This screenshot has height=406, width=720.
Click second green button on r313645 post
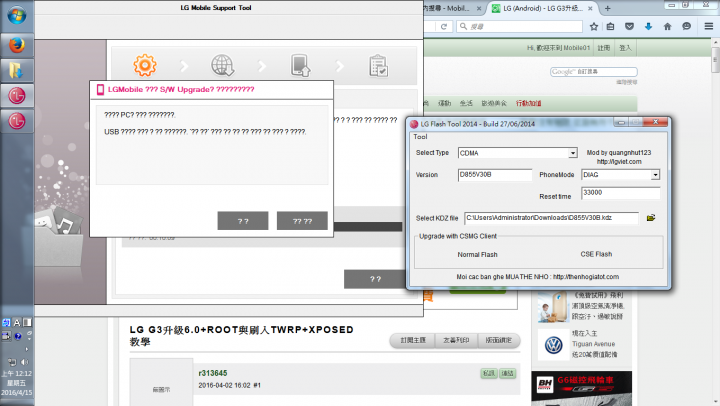click(x=507, y=373)
